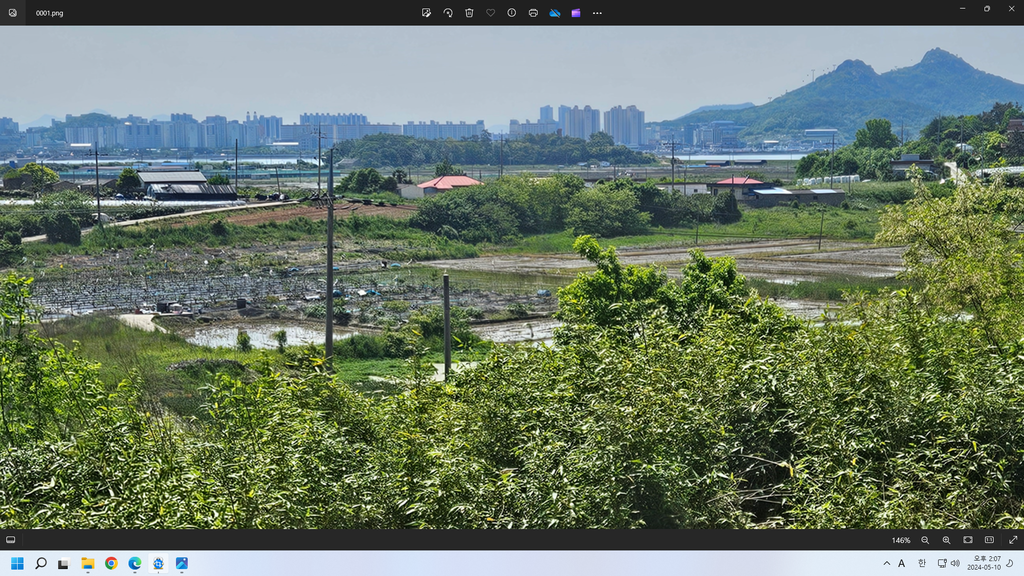The image size is (1024, 576).
Task: Show file info panel
Action: pyautogui.click(x=511, y=12)
